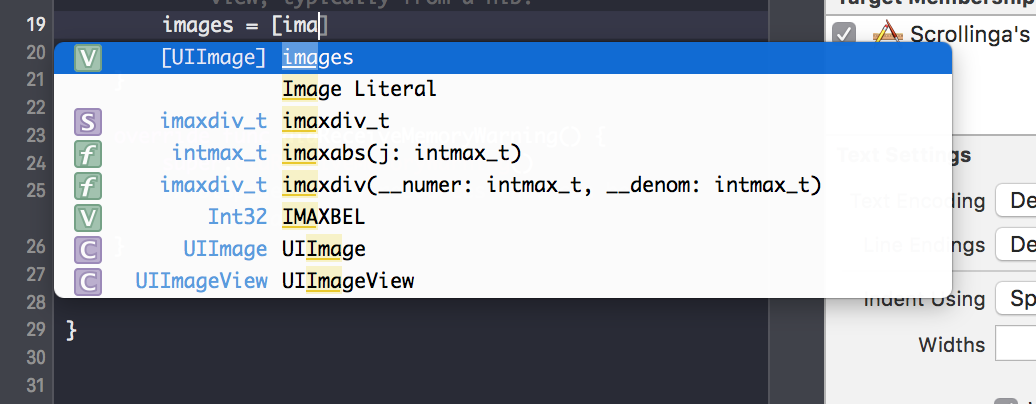The image size is (1036, 404).
Task: Click the C class icon for UIImageView
Action: 88,282
